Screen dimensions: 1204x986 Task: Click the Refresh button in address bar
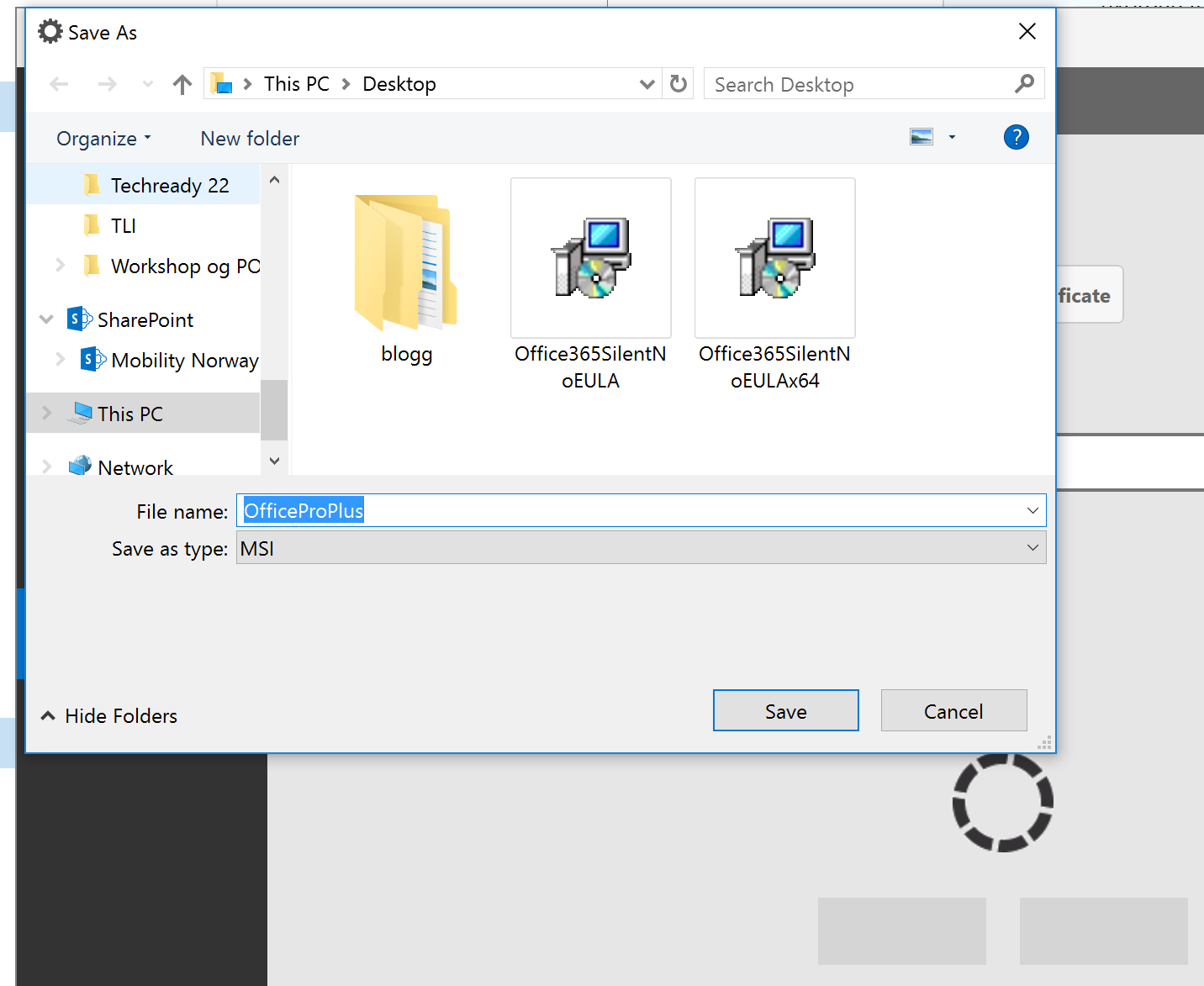679,84
